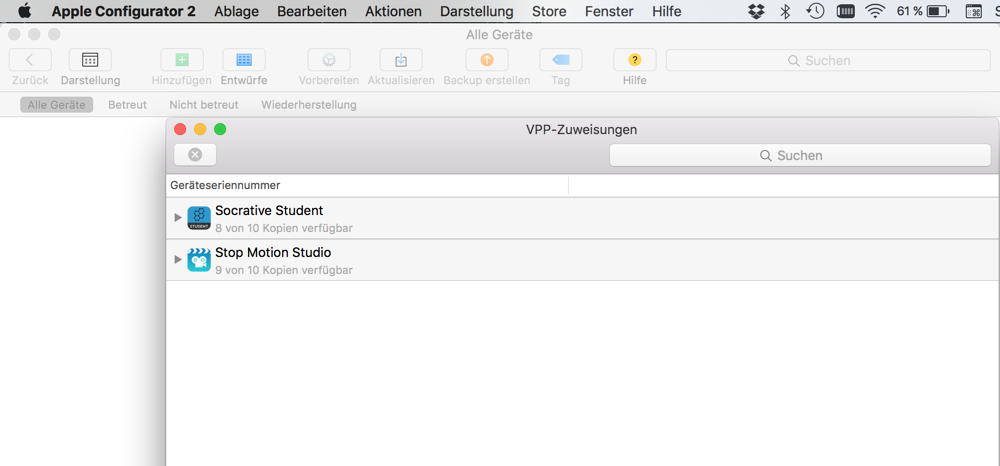
Task: Click the Suchen field in Alle Geräte window
Action: pyautogui.click(x=830, y=61)
